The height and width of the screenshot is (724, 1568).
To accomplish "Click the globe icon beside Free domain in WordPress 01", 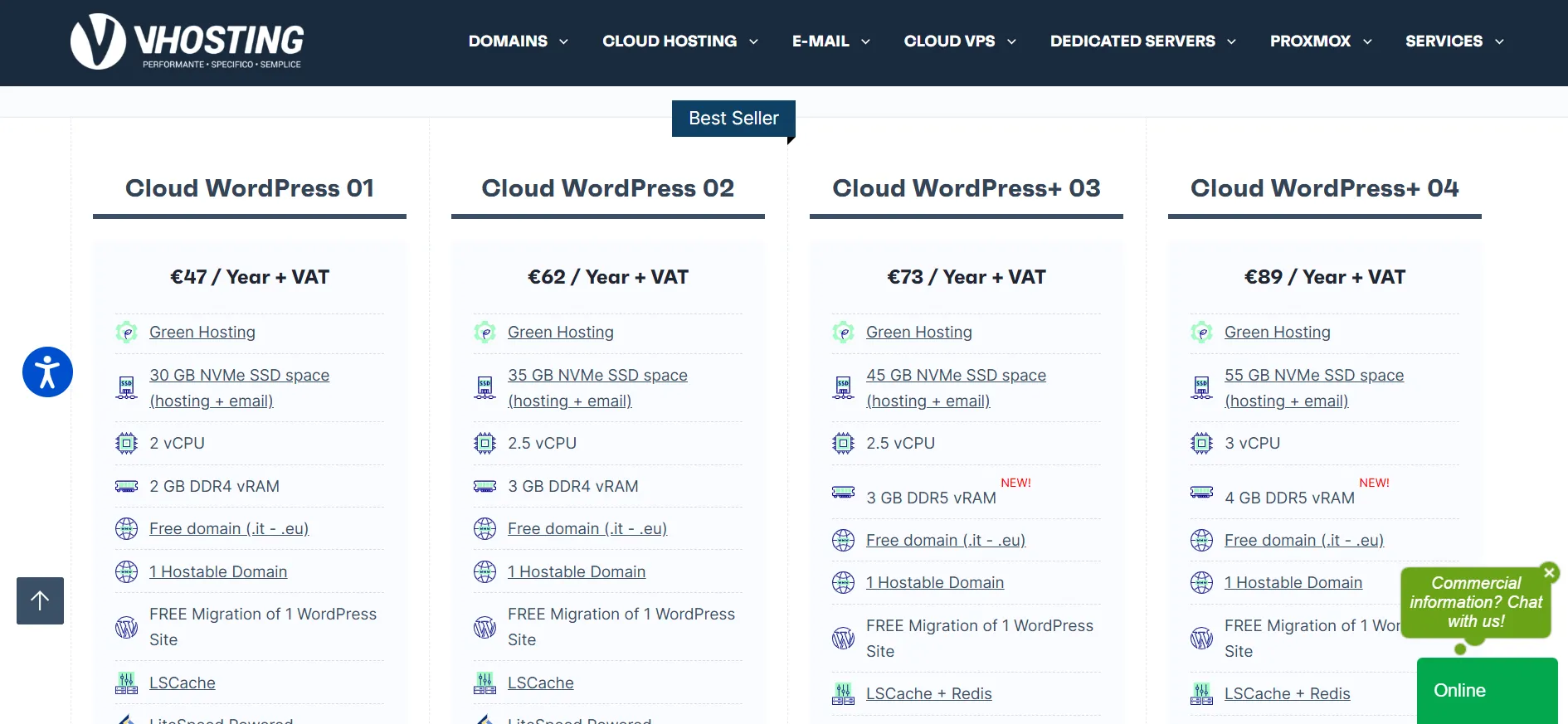I will [126, 528].
